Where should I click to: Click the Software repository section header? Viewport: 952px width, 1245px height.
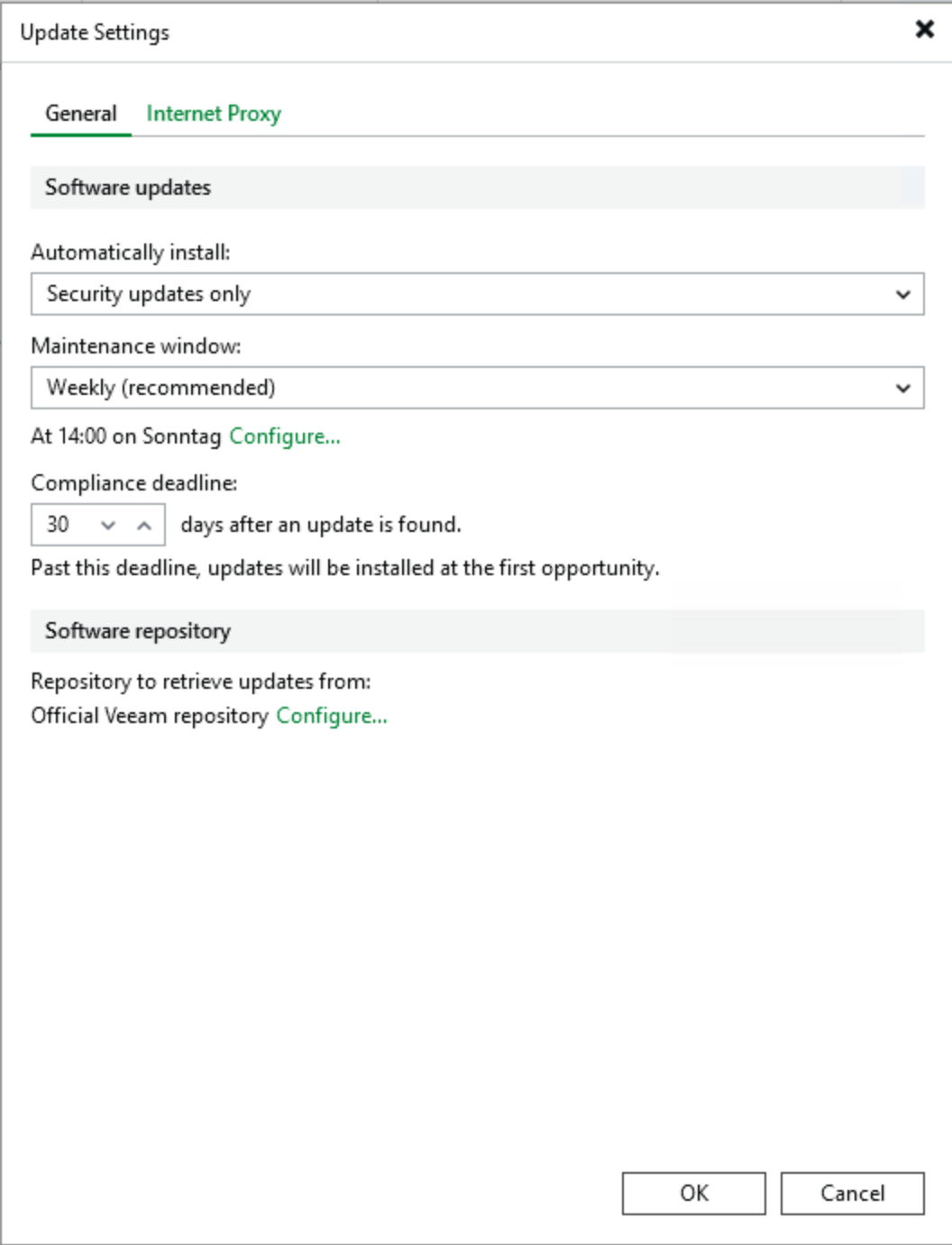pos(138,631)
